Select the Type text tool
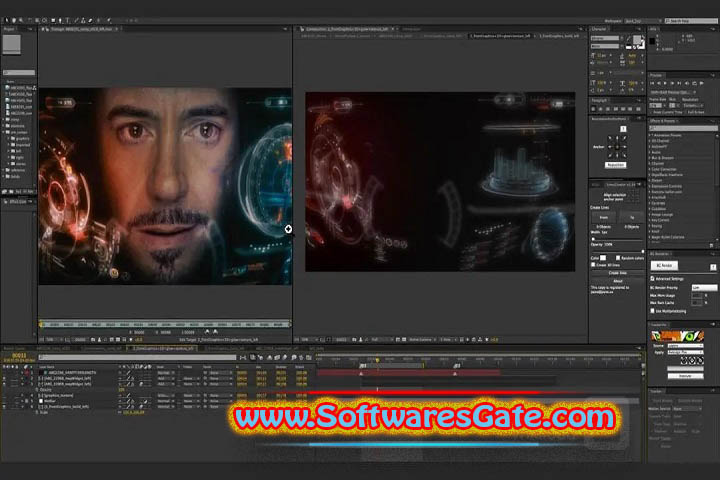Viewport: 720px width, 480px height. [x=68, y=20]
